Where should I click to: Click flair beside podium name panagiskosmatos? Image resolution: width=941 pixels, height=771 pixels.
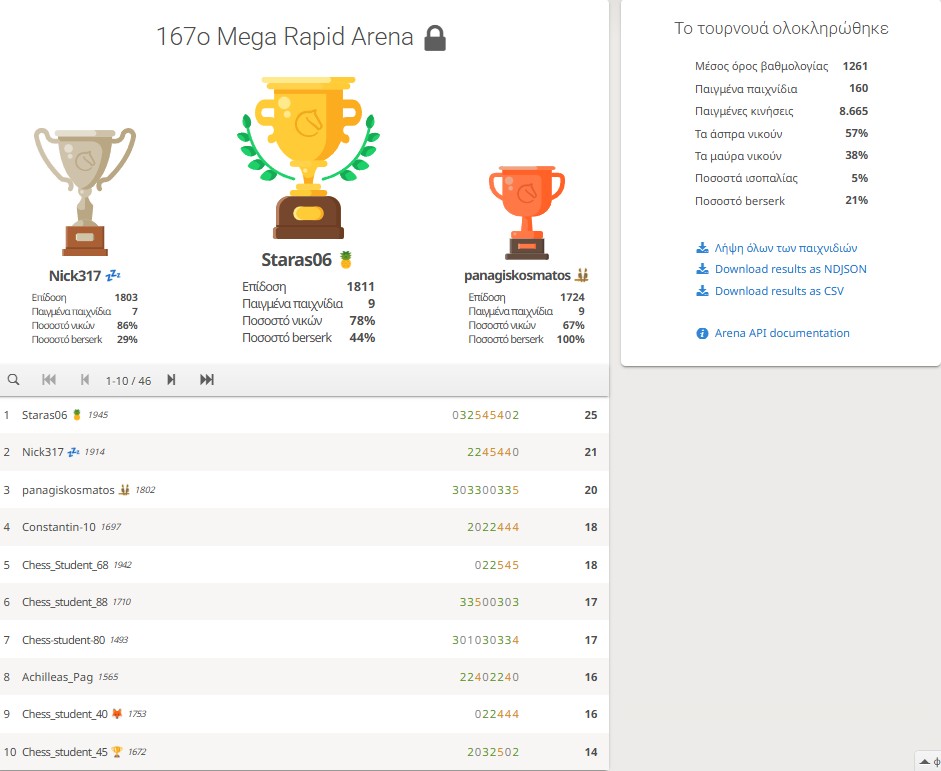[x=582, y=275]
